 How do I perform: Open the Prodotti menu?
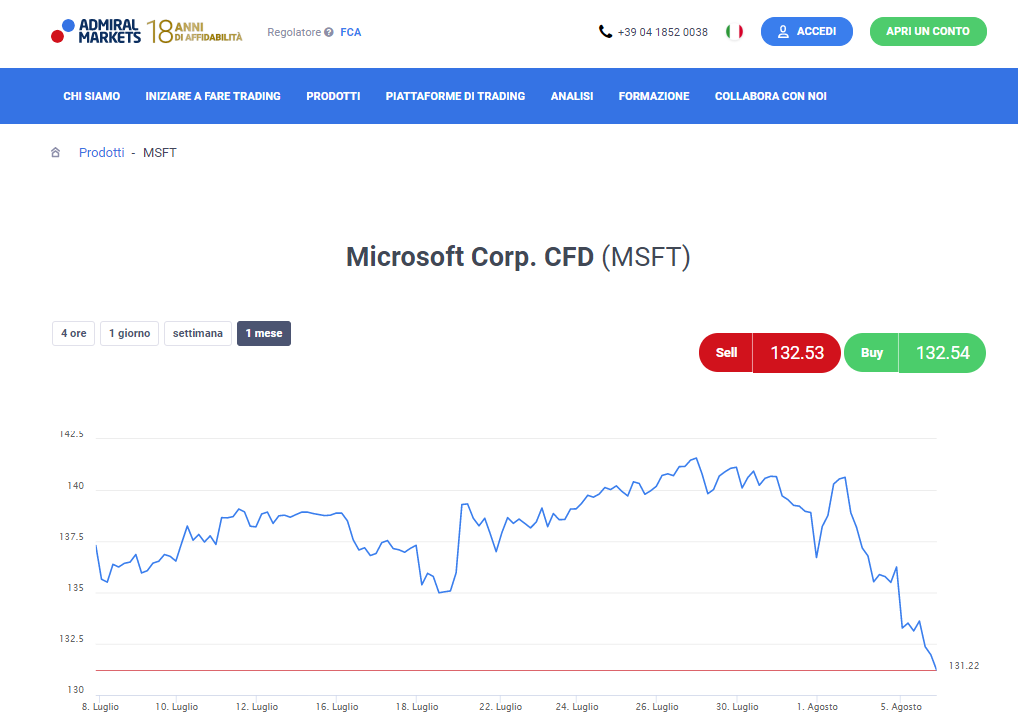(333, 96)
